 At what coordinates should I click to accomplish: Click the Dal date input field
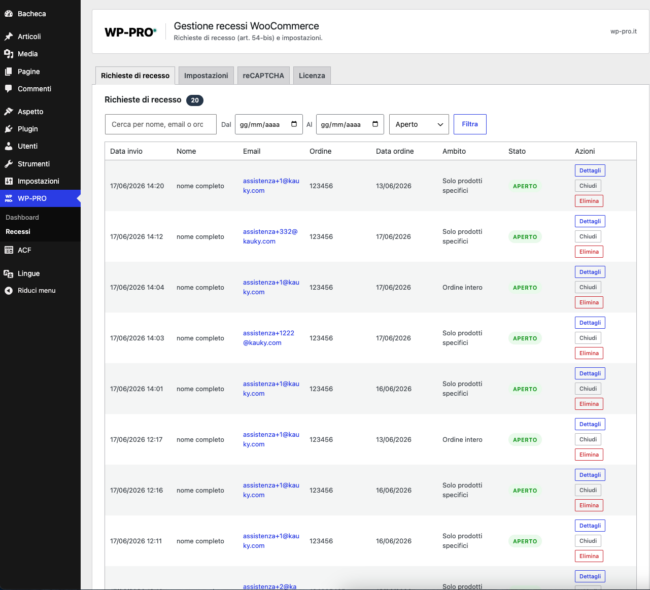[x=269, y=124]
